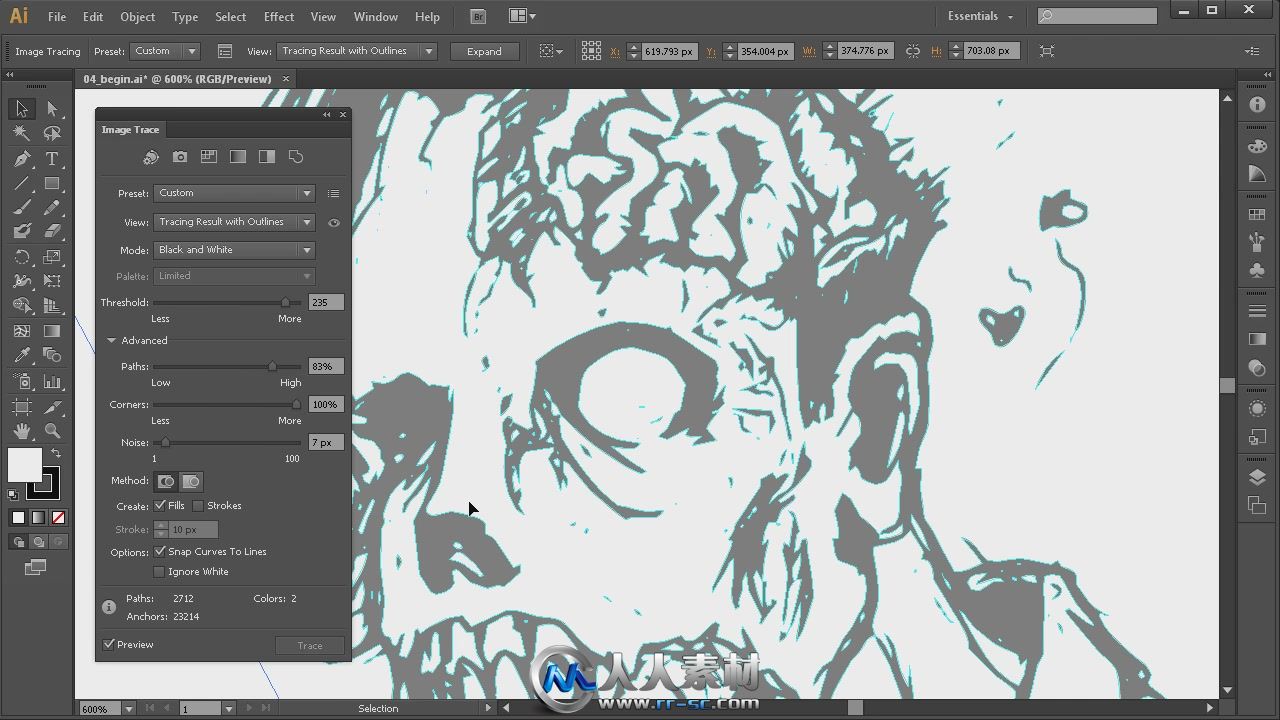Swap fill and stroke colors arrow
This screenshot has height=720, width=1280.
tap(56, 454)
